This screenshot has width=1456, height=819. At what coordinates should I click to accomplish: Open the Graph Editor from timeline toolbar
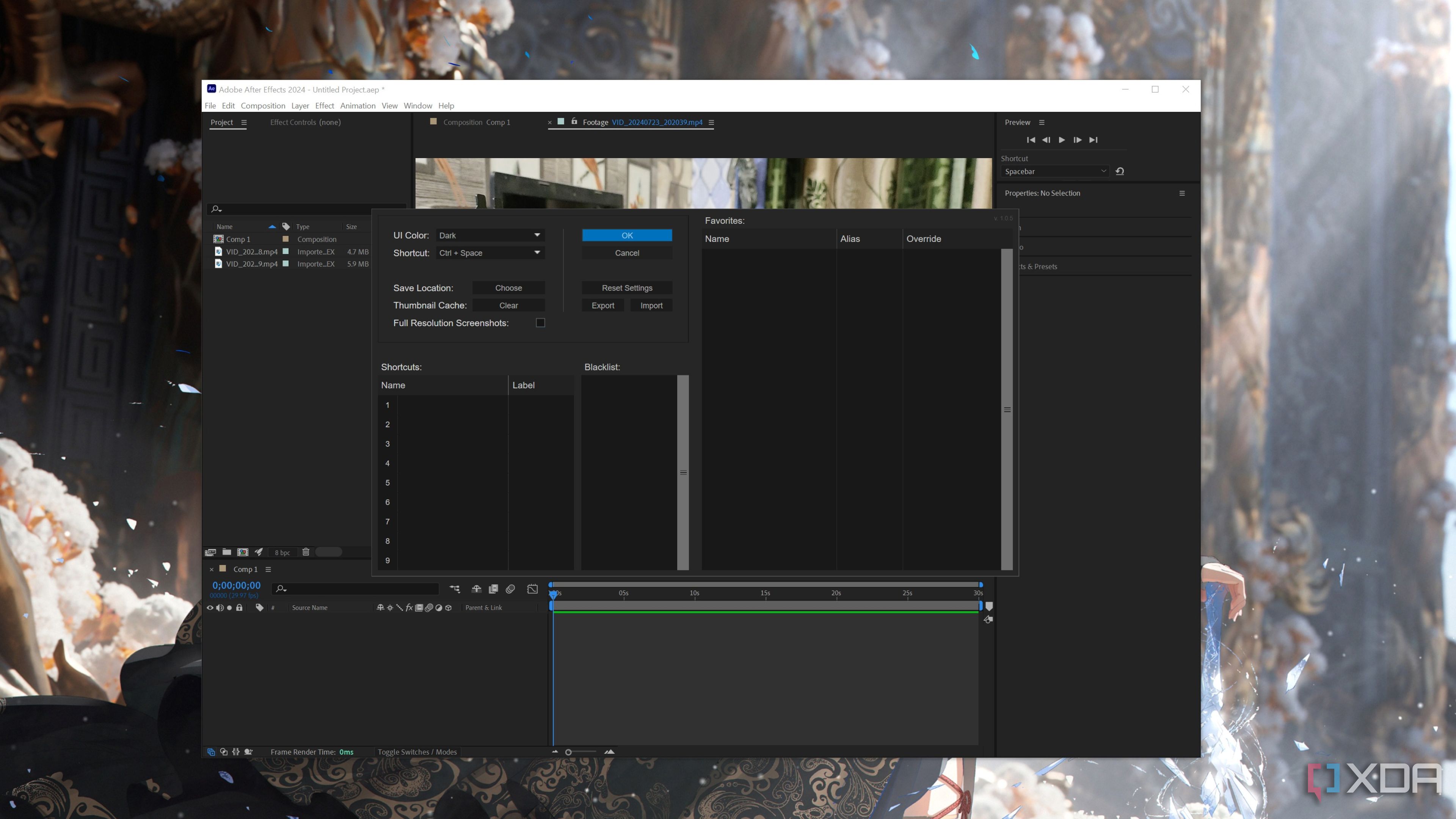(532, 589)
